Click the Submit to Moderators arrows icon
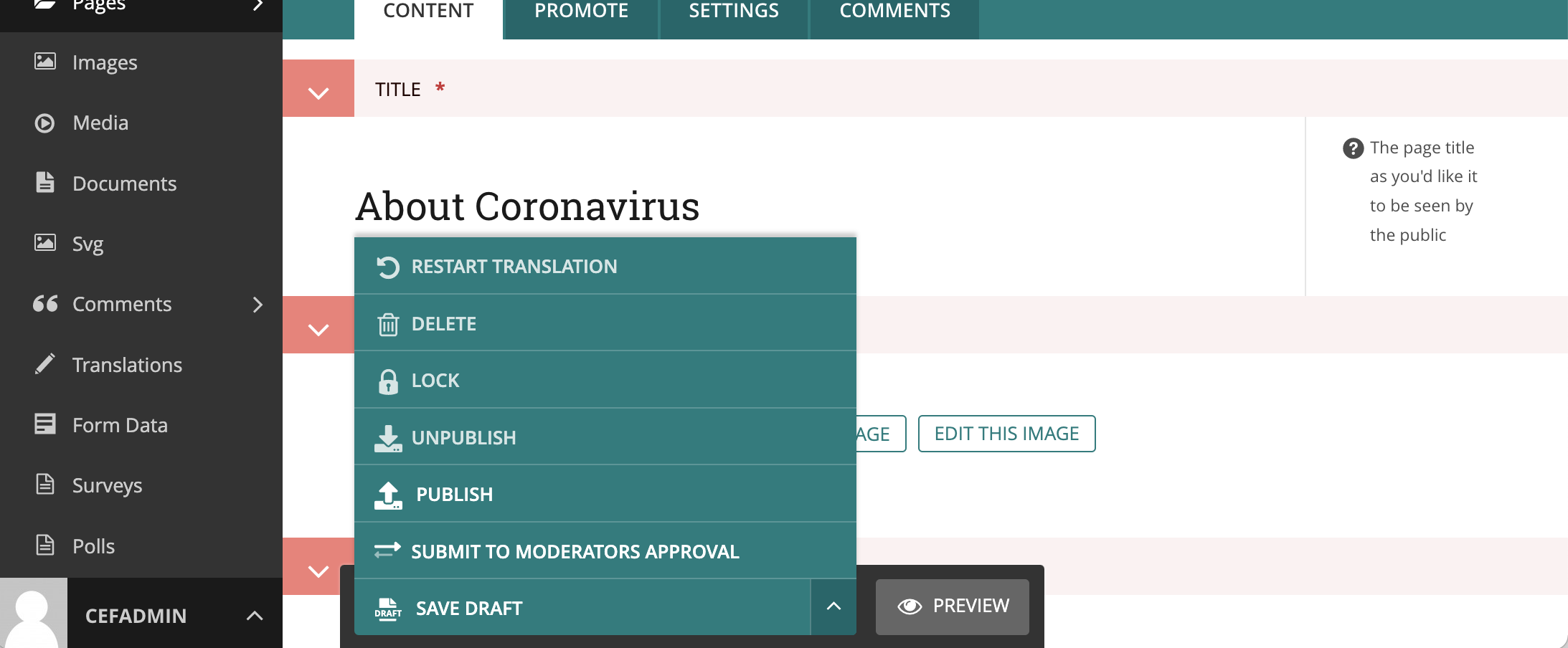The image size is (1568, 648). coord(387,551)
